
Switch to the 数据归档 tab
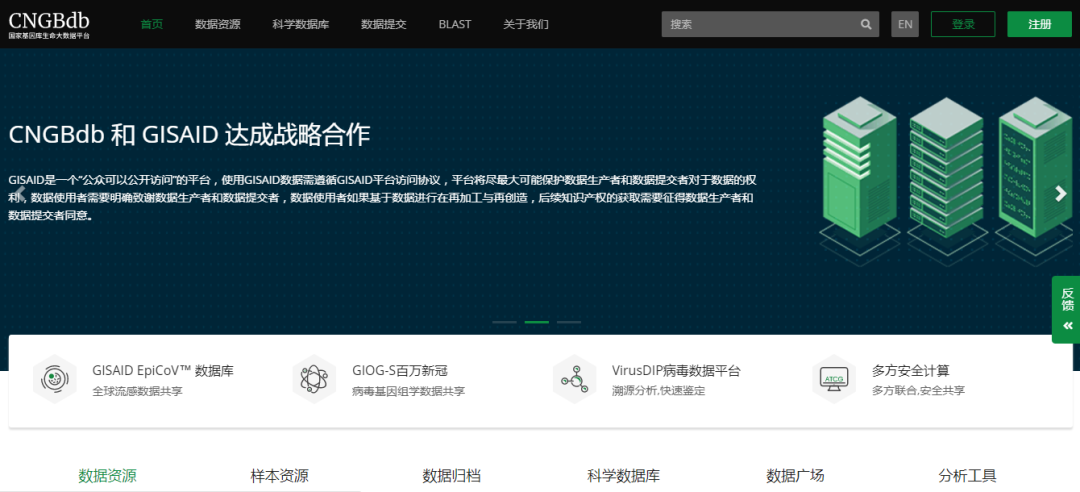pos(451,475)
